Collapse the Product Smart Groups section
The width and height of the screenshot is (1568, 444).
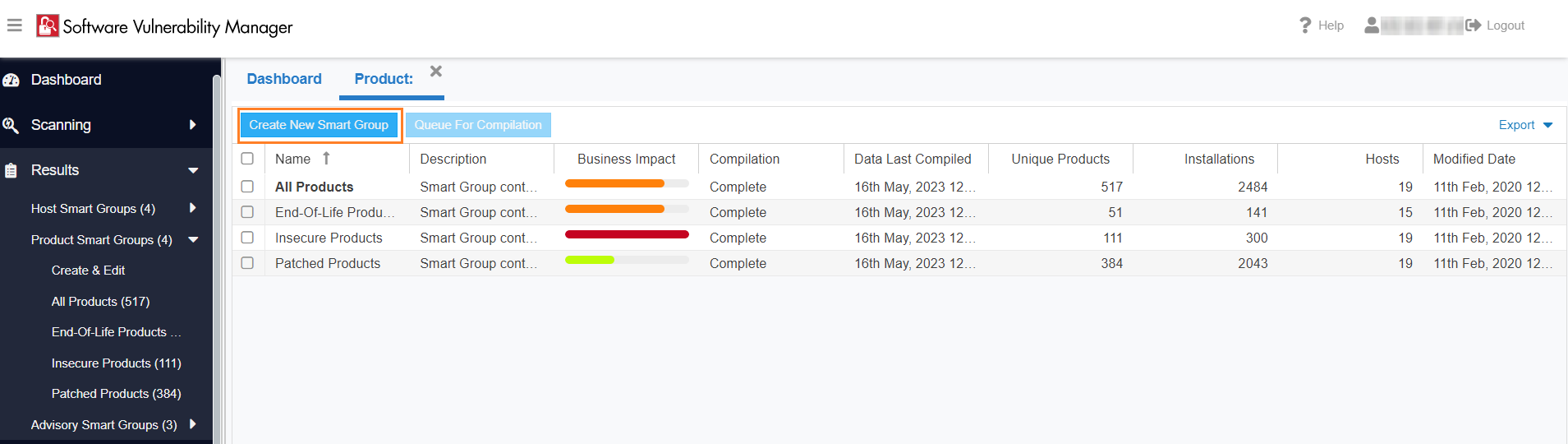pos(193,240)
